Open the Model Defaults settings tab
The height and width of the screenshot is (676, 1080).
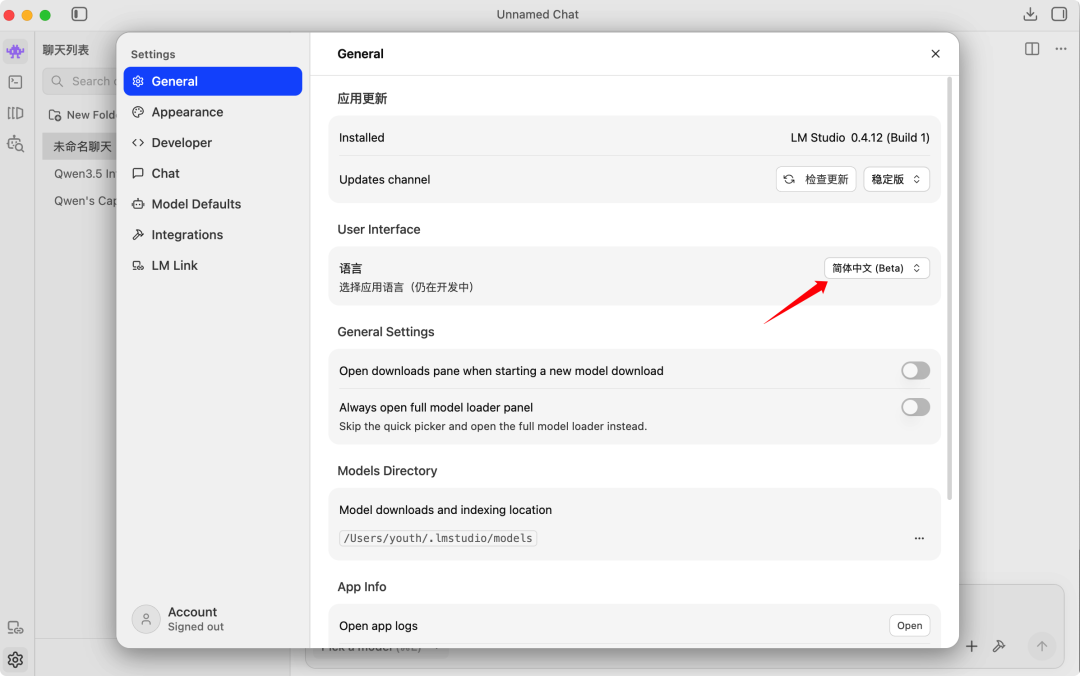(213, 204)
